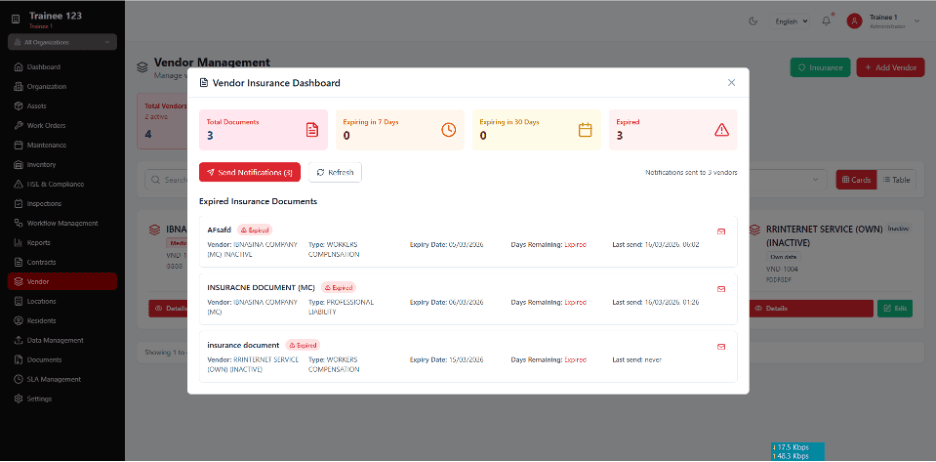
Task: Open Data Management in the sidebar
Action: click(62, 340)
